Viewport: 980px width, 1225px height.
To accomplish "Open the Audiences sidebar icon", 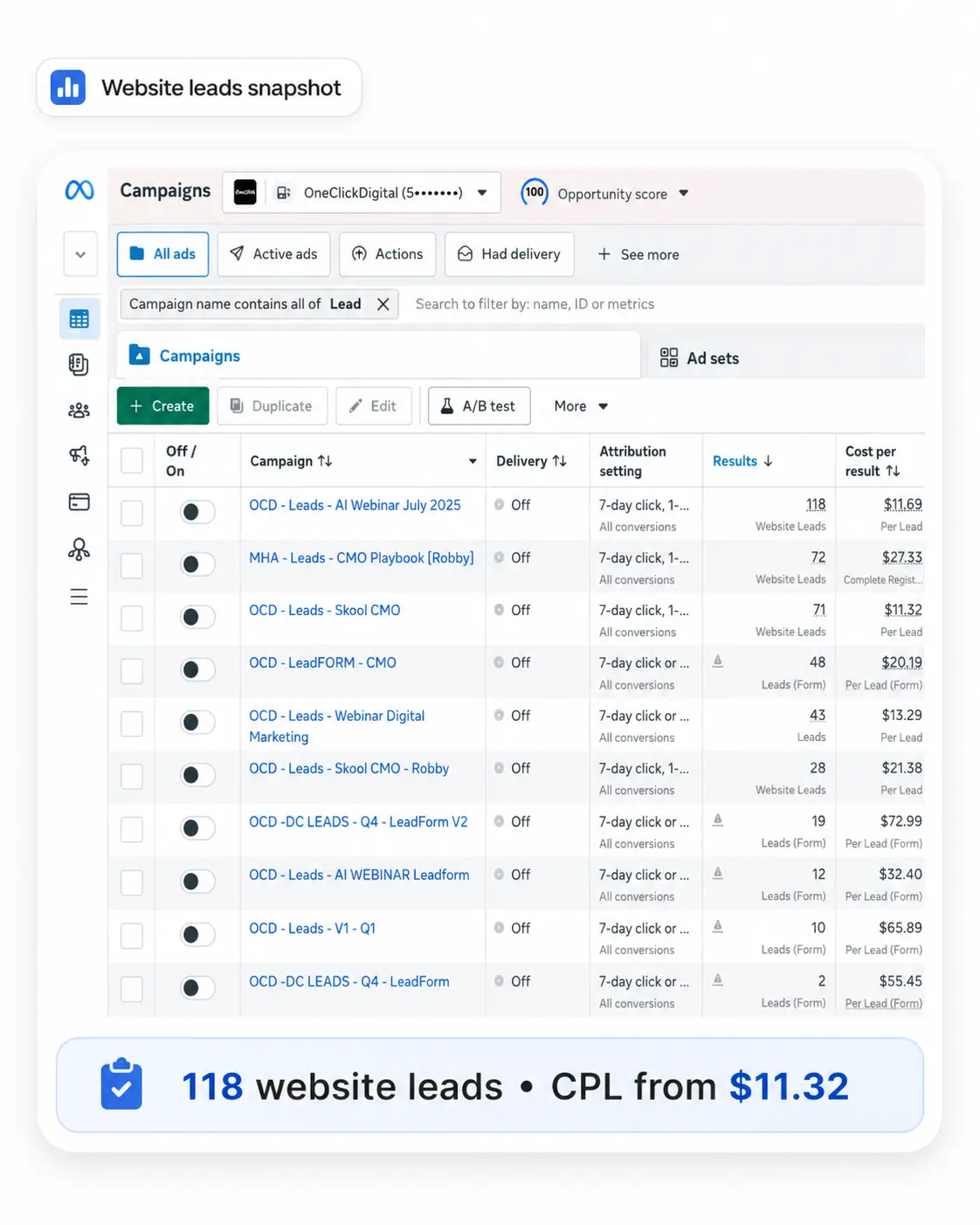I will [79, 410].
